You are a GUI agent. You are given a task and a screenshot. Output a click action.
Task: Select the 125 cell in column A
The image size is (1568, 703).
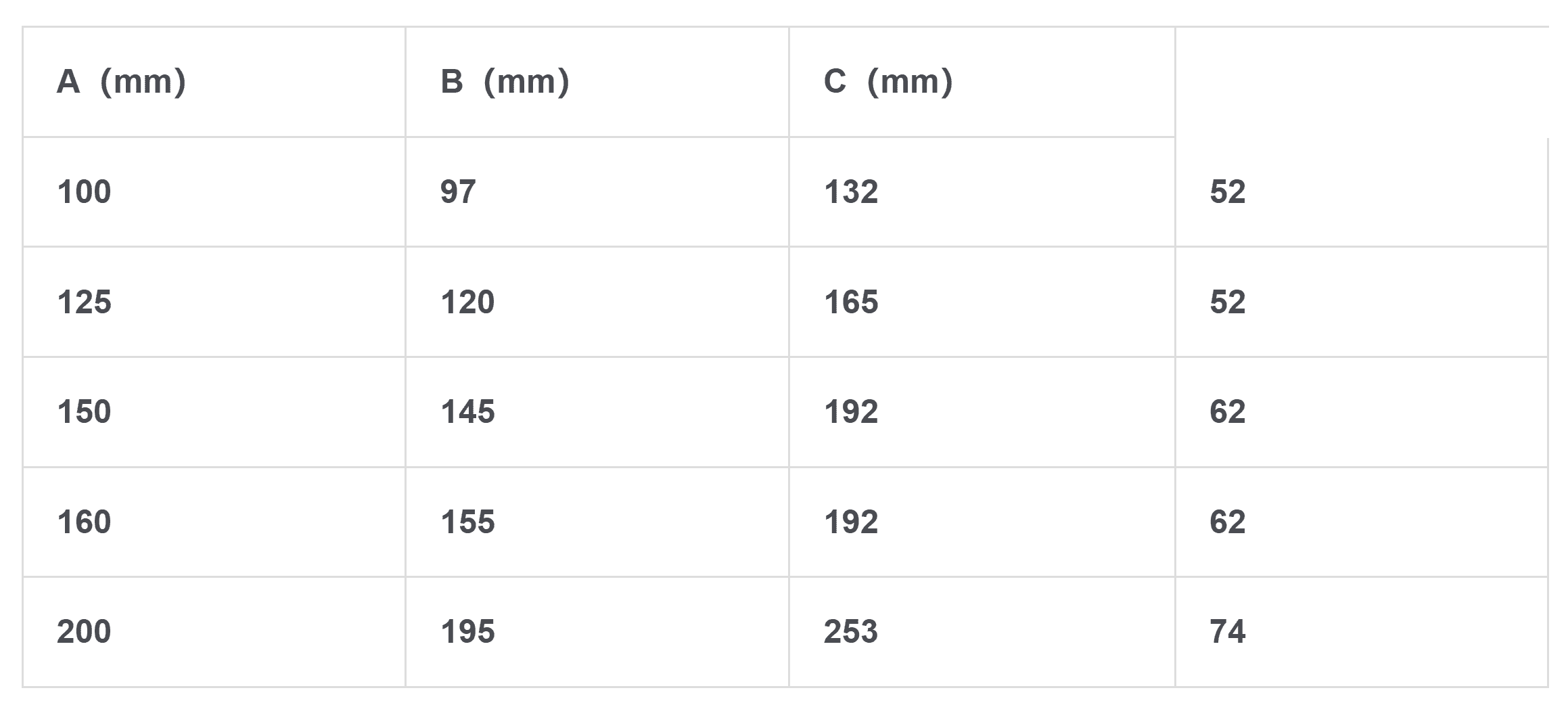(x=214, y=302)
